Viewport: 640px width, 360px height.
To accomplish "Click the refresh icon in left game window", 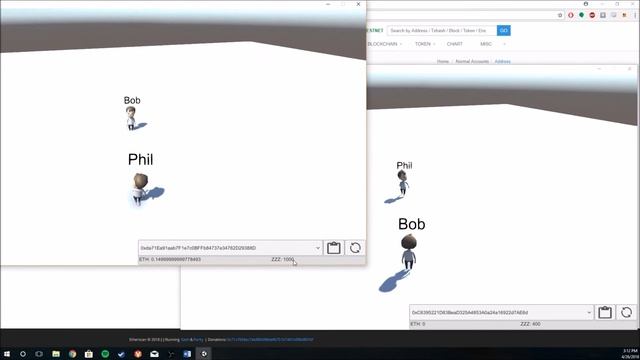I will point(355,248).
